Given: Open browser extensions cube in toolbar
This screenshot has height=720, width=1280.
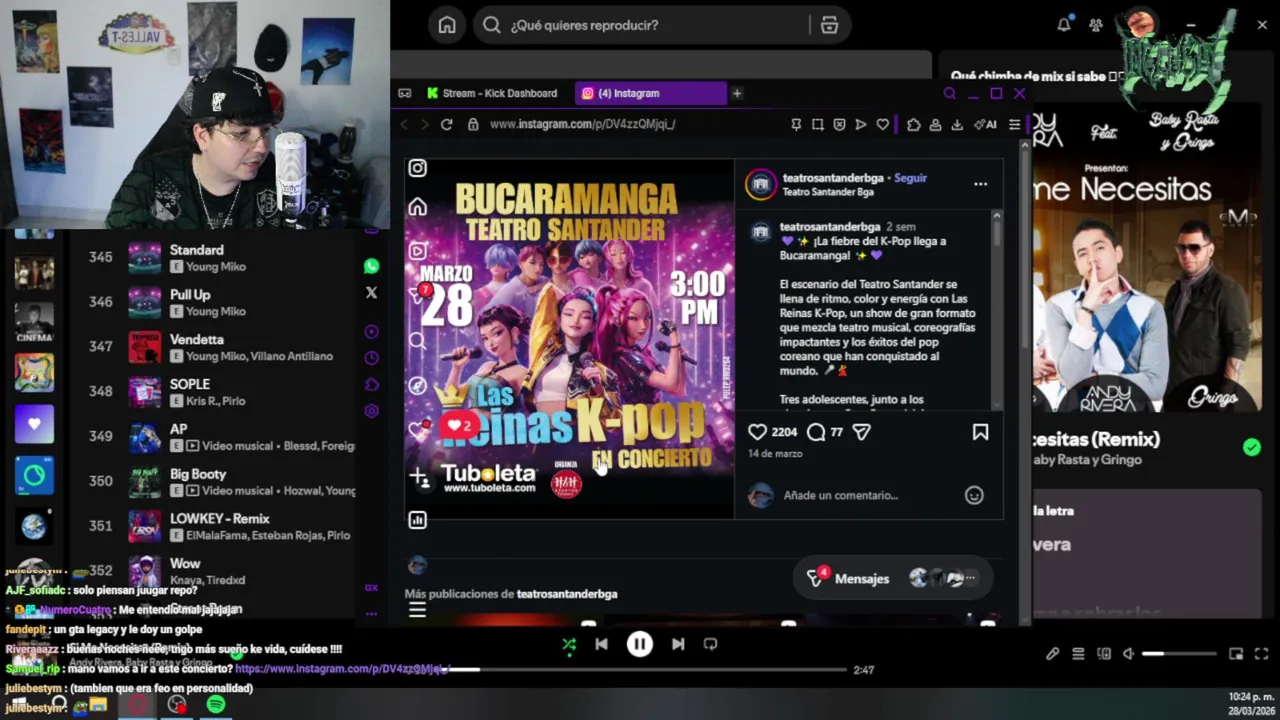Looking at the screenshot, I should (x=913, y=124).
